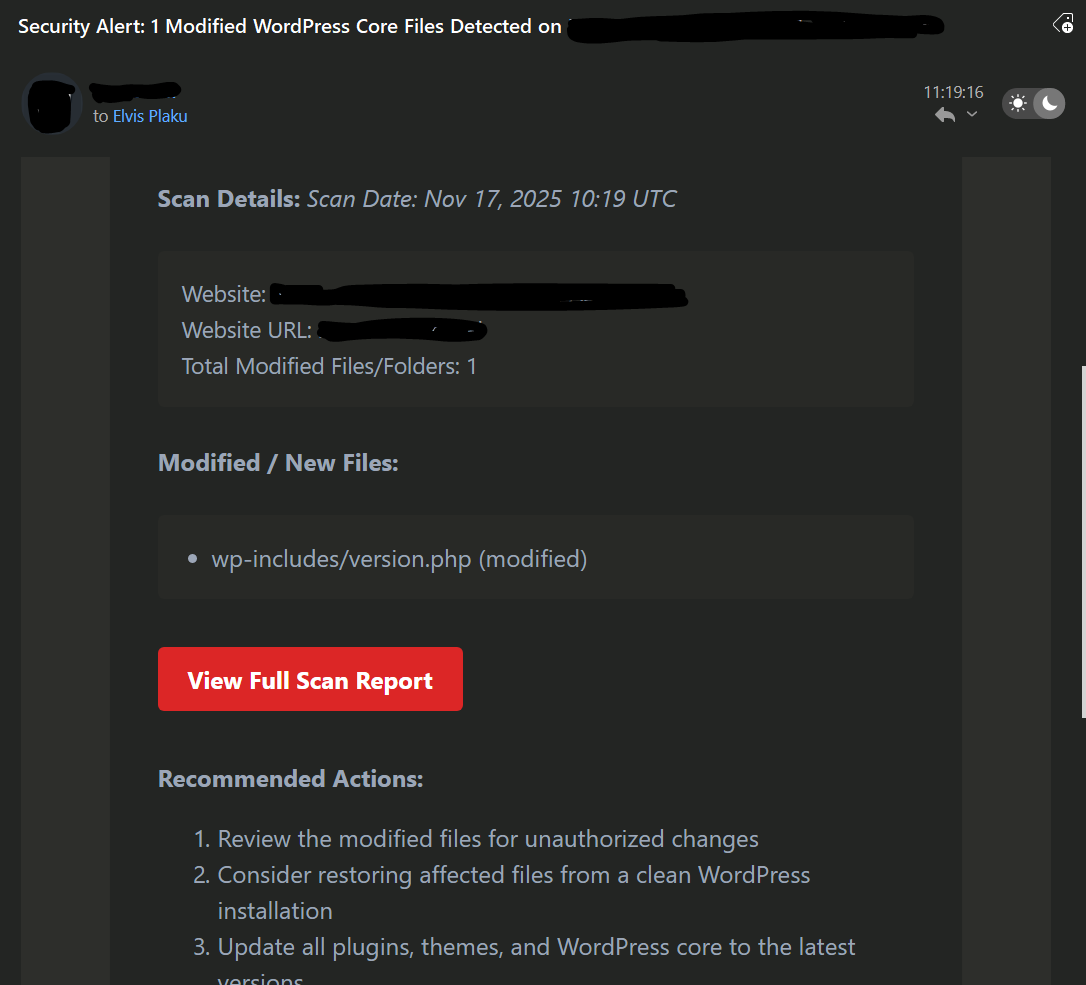Click the reply icon below the timestamp
The height and width of the screenshot is (985, 1086).
point(944,114)
